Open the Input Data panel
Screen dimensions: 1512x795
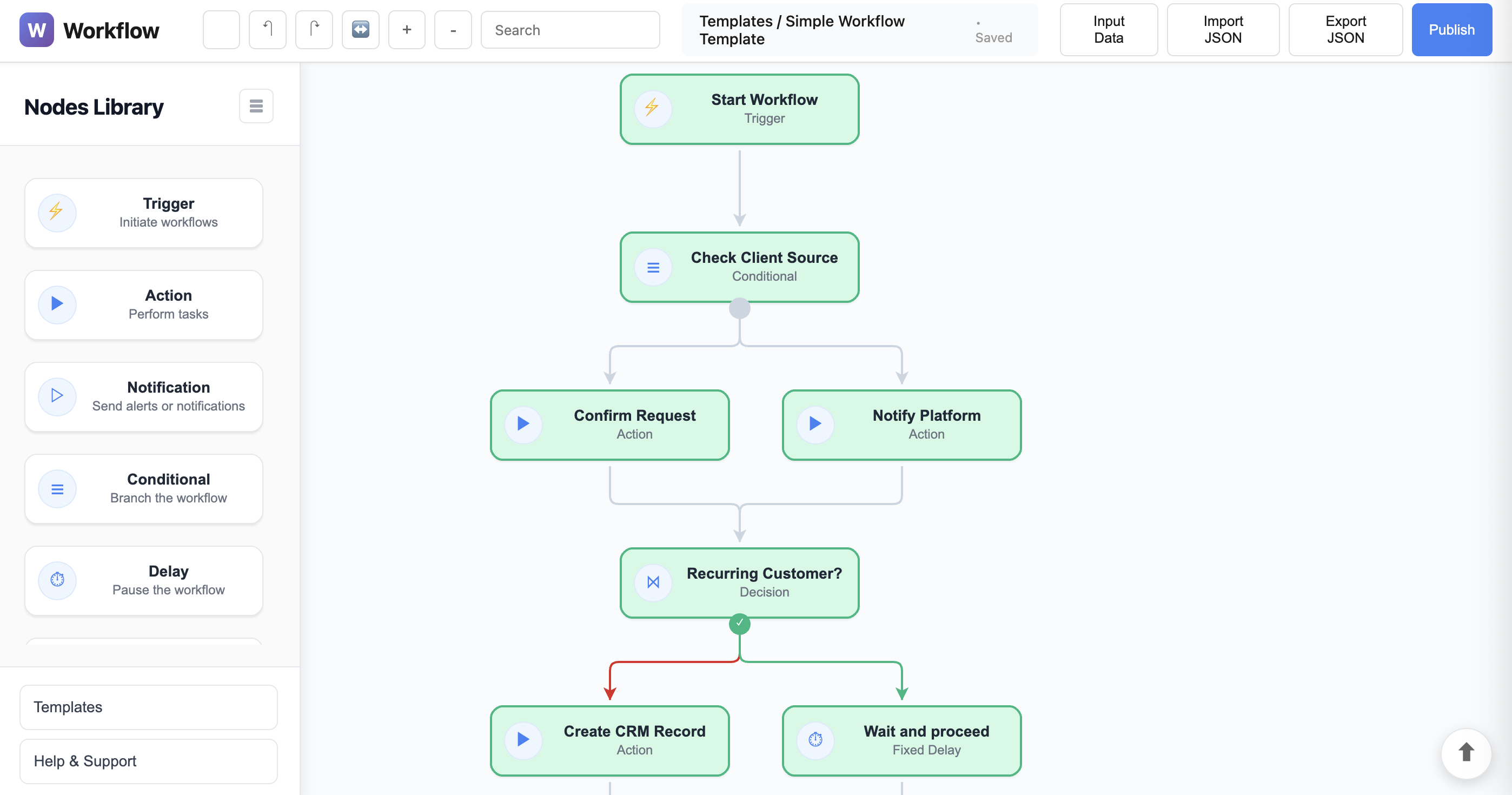(x=1108, y=29)
